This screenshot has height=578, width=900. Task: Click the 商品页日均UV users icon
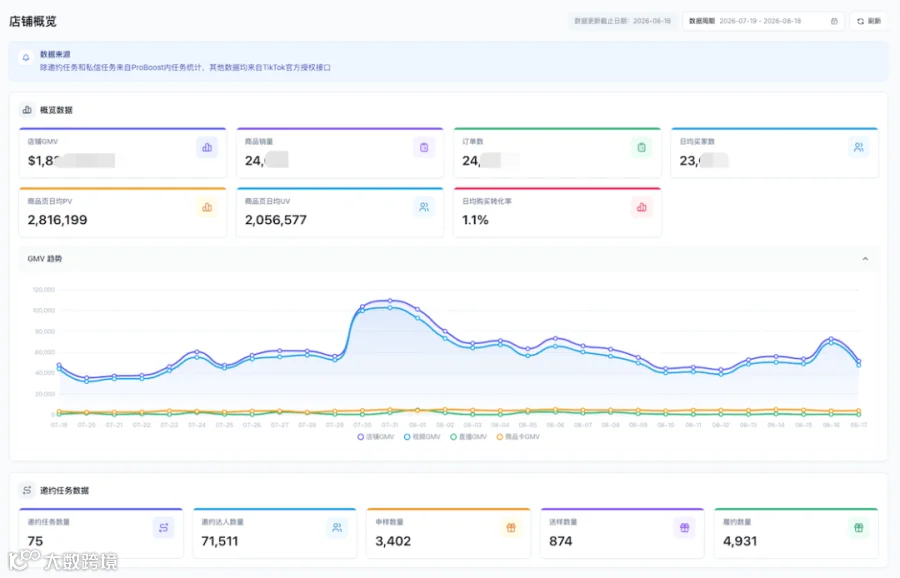coord(424,207)
